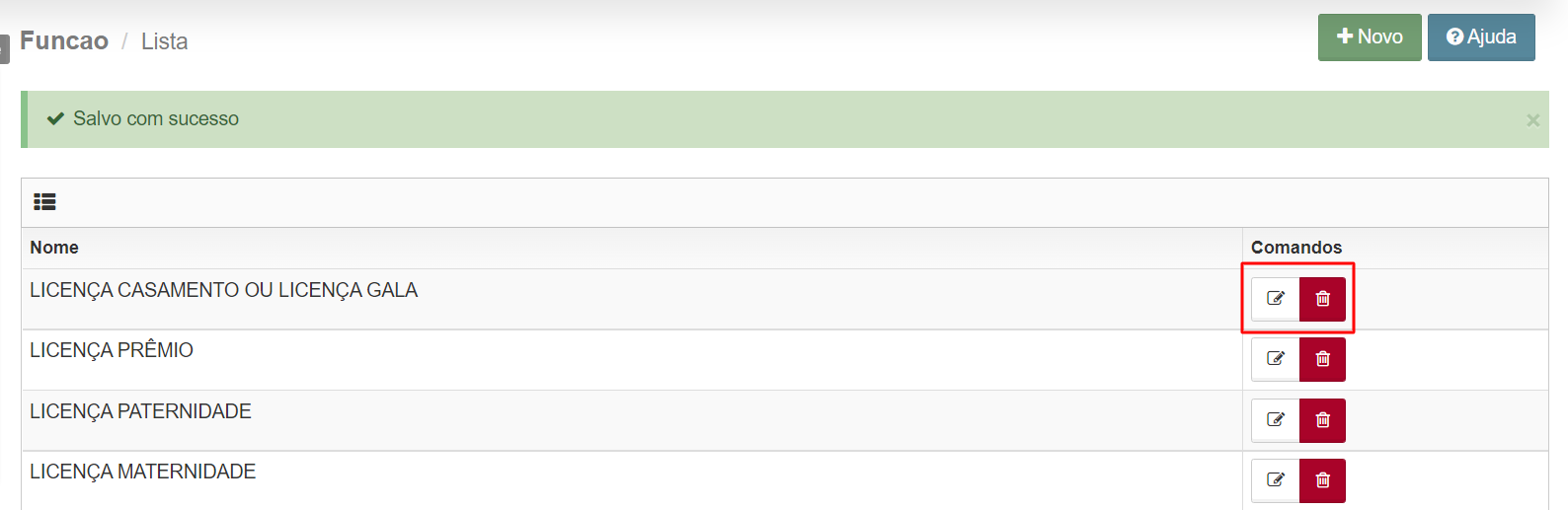Open the Ajuda help button
The width and height of the screenshot is (1568, 510).
(x=1481, y=37)
